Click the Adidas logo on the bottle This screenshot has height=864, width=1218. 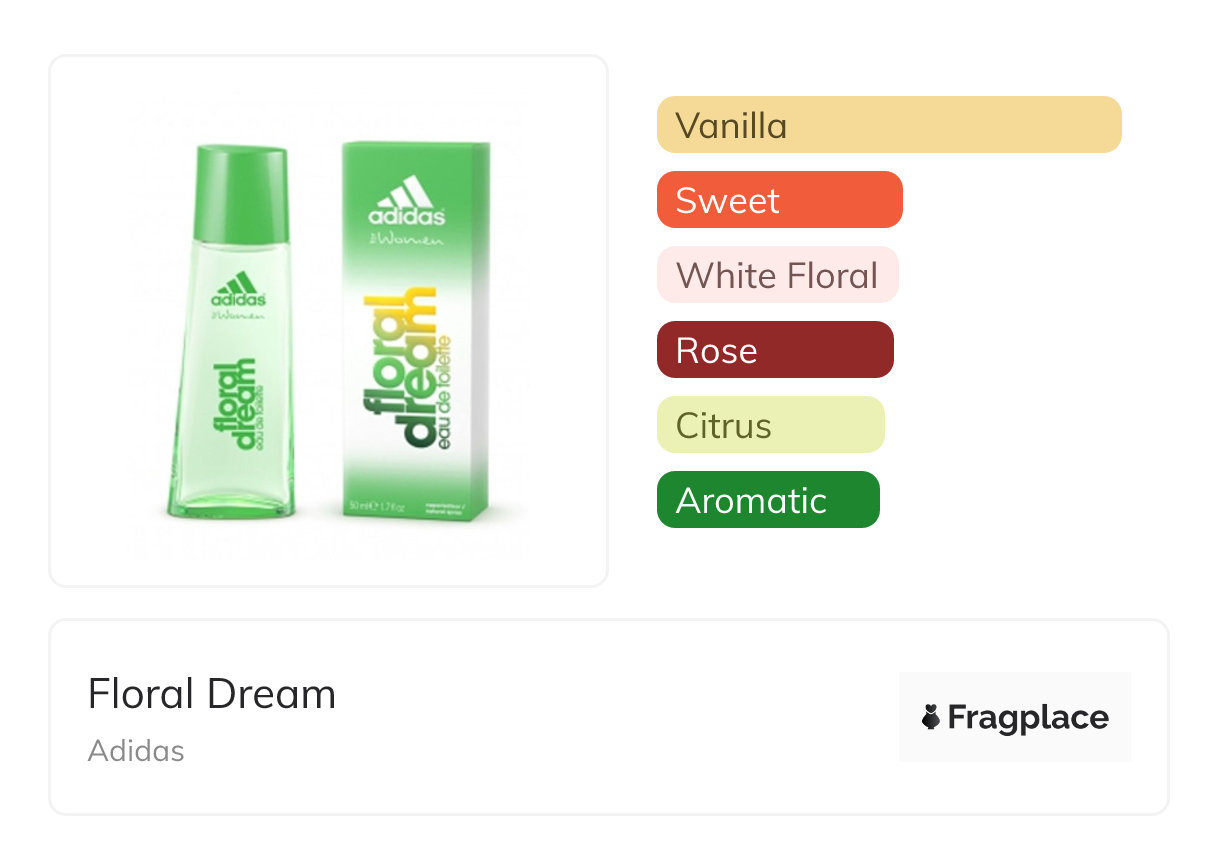pyautogui.click(x=238, y=290)
